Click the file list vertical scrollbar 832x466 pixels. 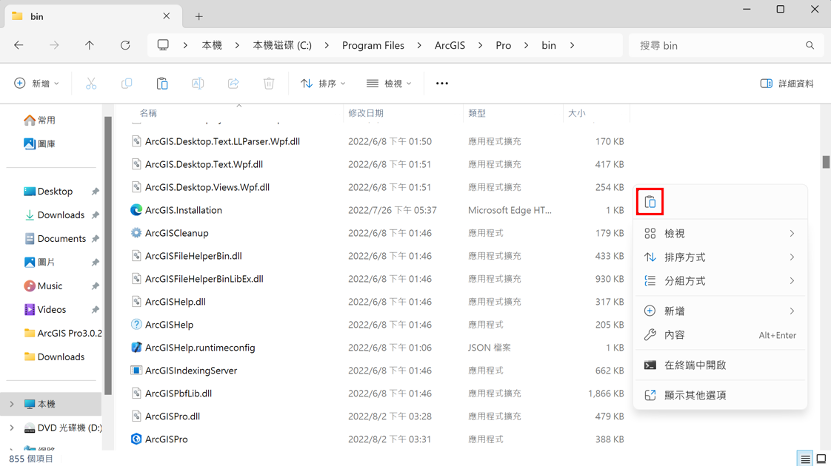(x=826, y=162)
